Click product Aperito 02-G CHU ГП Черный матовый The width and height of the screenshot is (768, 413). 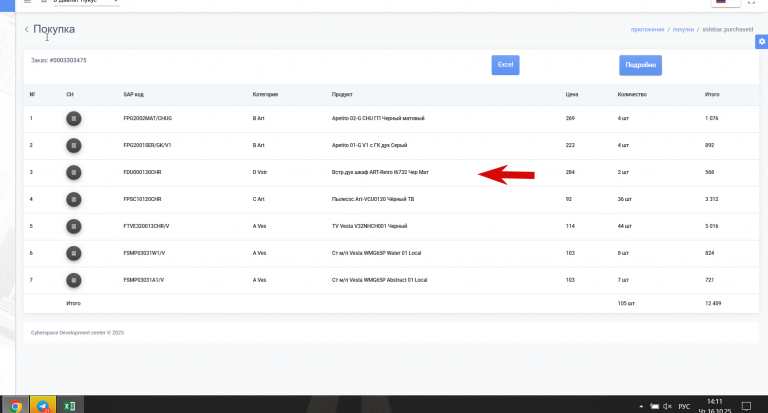[378, 118]
